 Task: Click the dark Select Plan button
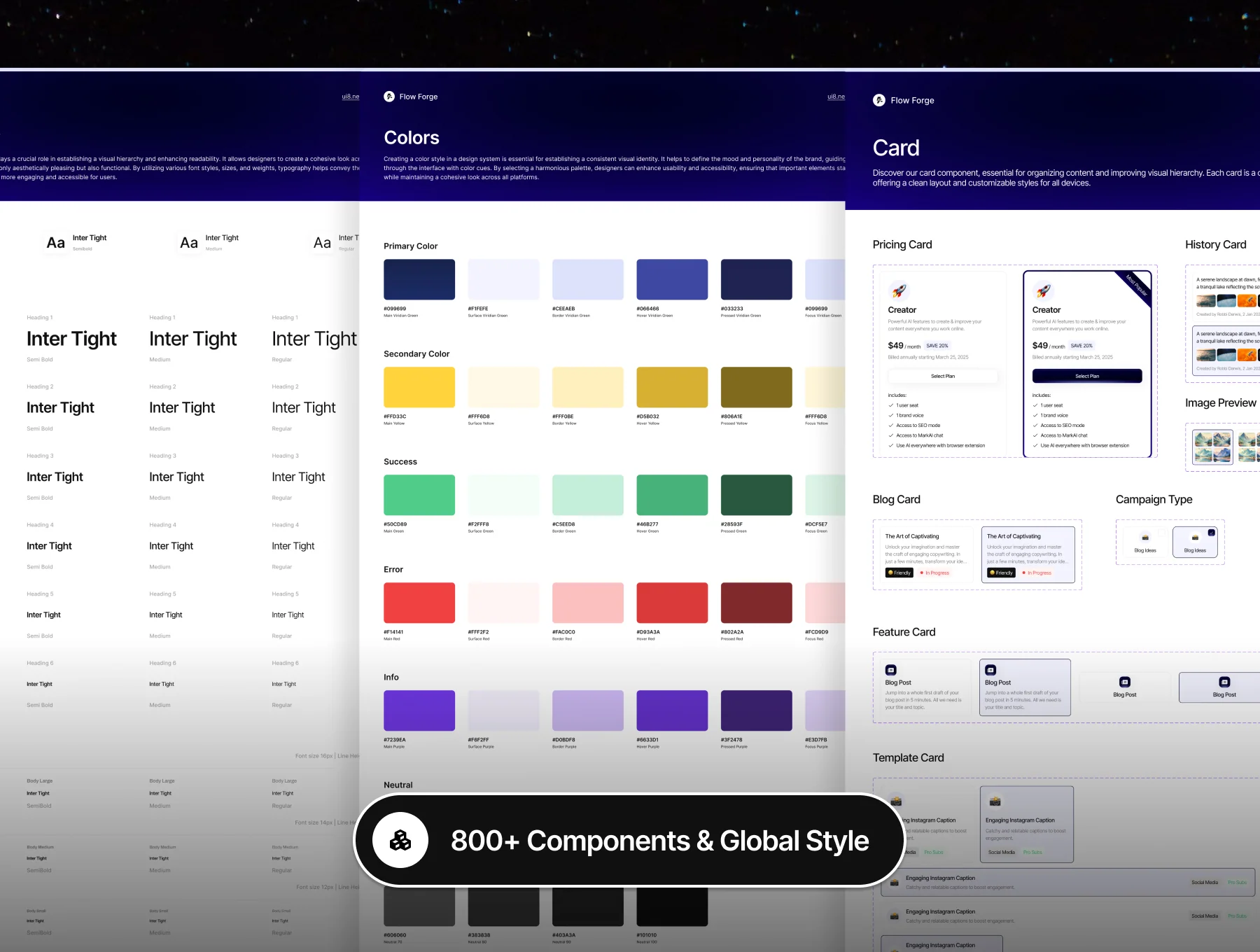tap(1087, 376)
